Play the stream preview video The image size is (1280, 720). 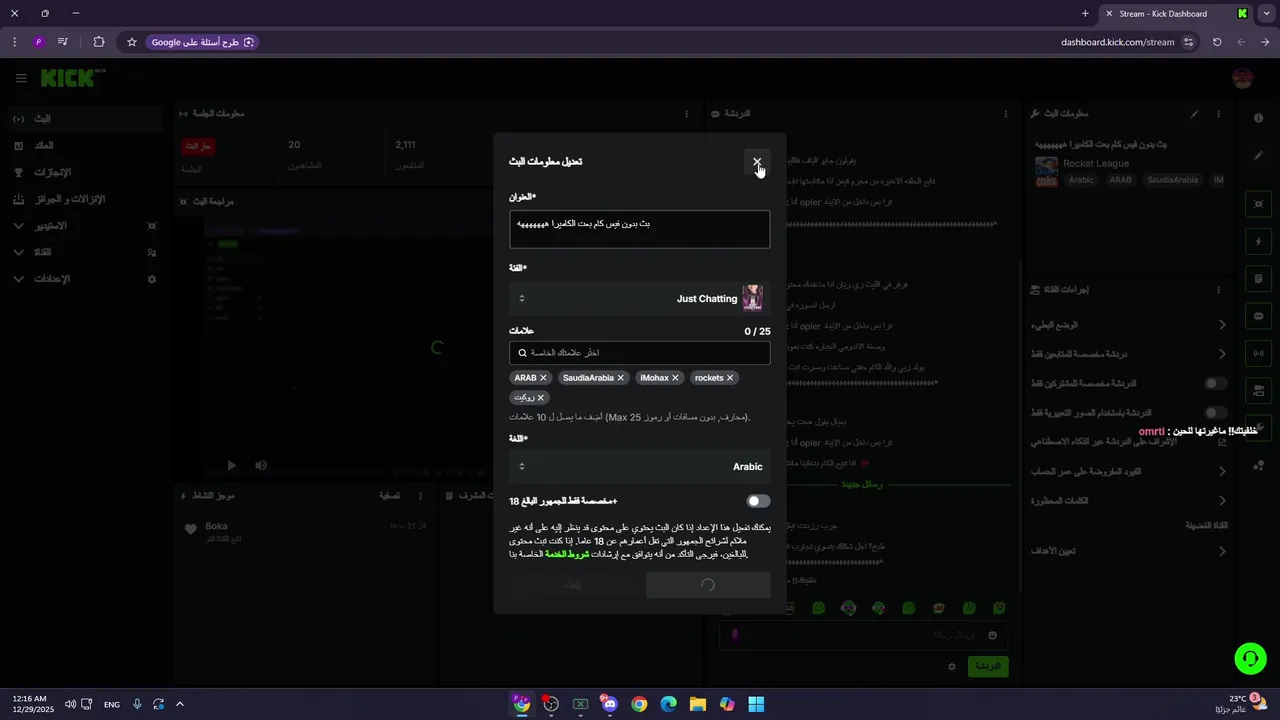[232, 465]
